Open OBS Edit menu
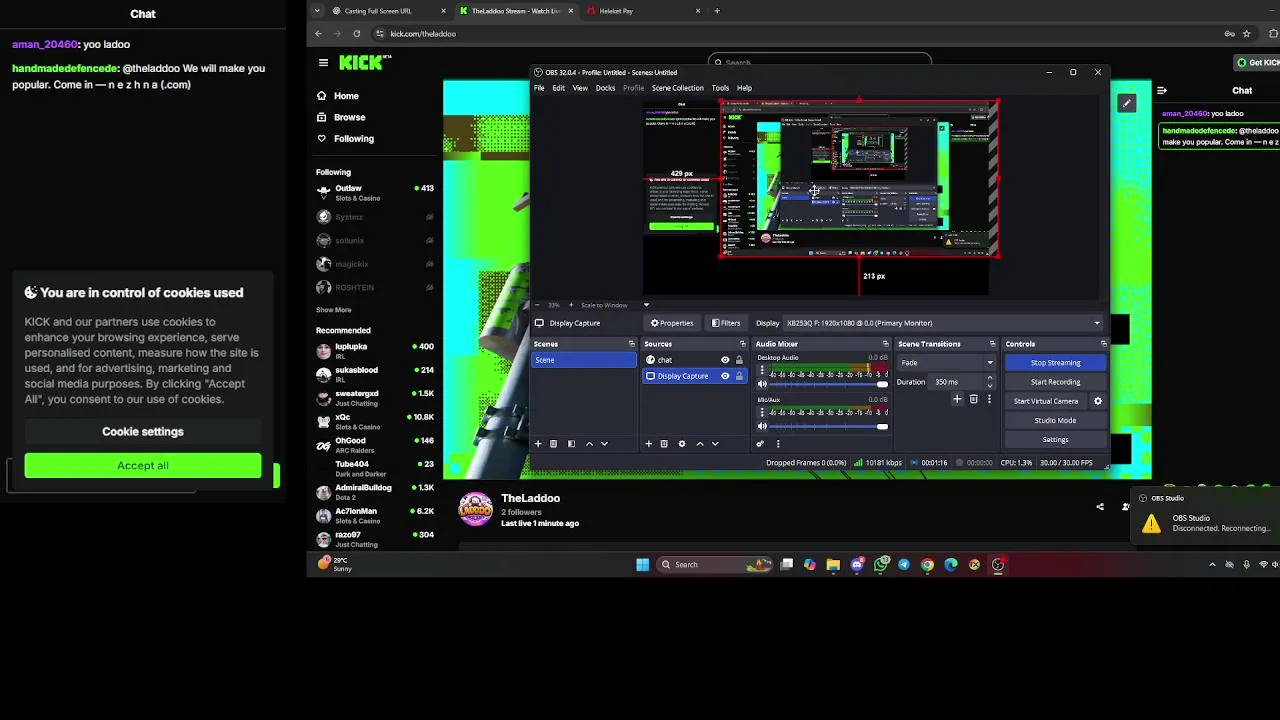Screen dimensions: 1280x720 [558, 88]
